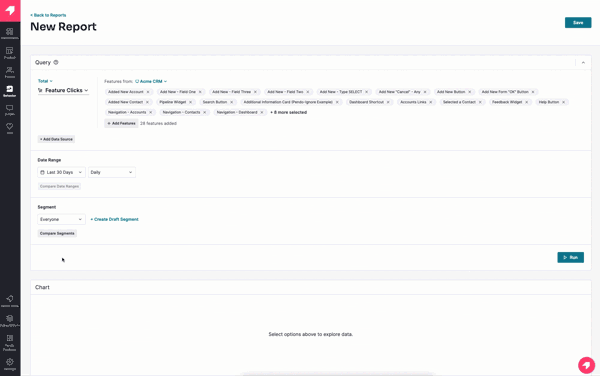The width and height of the screenshot is (600, 376).
Task: Click the cube icon in lower sidebar
Action: tap(10, 321)
